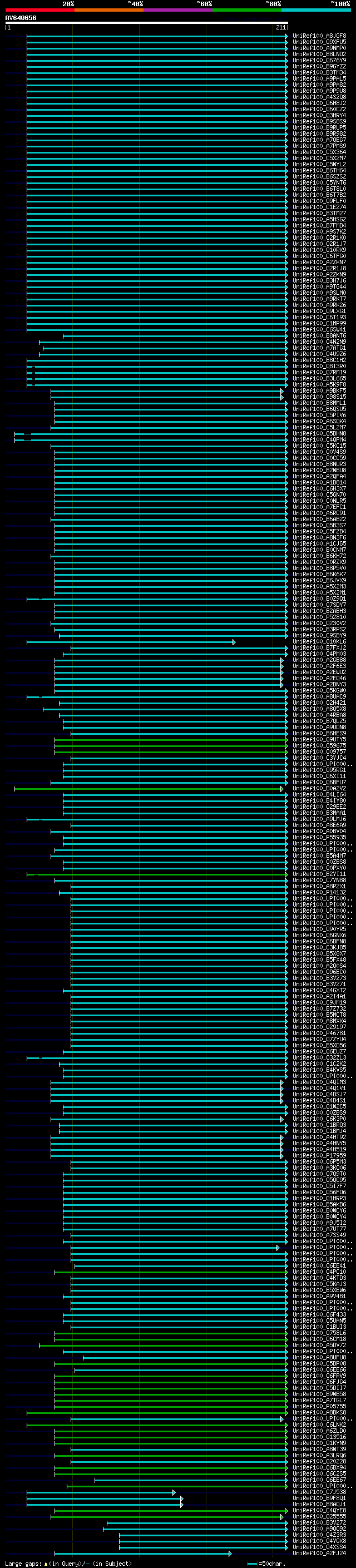Screen dimensions: 356x1568
Task: Click the green alignment bar for UniRef100_D0A2V2
Action: [149, 789]
